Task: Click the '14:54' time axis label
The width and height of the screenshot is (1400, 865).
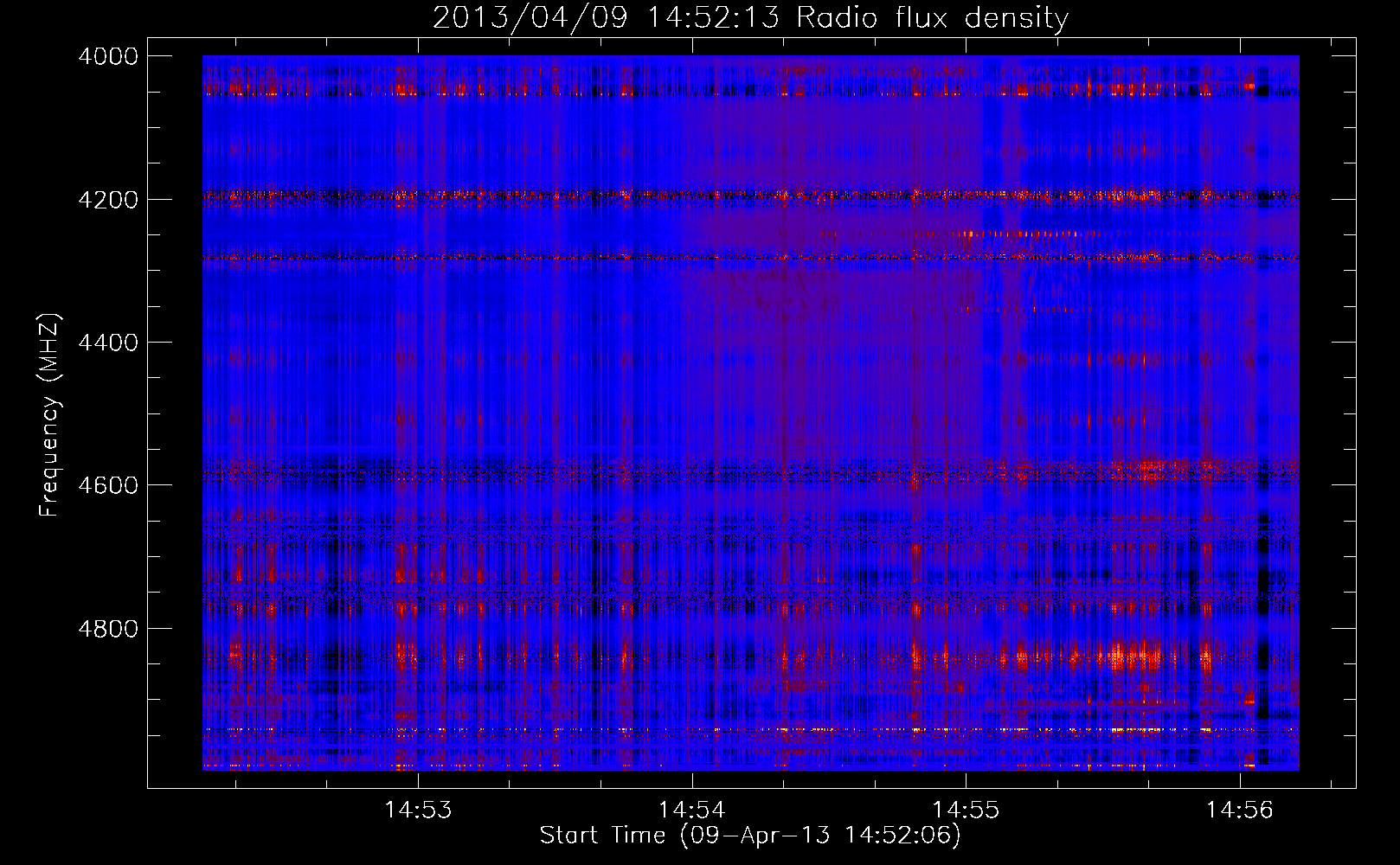Action: point(691,811)
